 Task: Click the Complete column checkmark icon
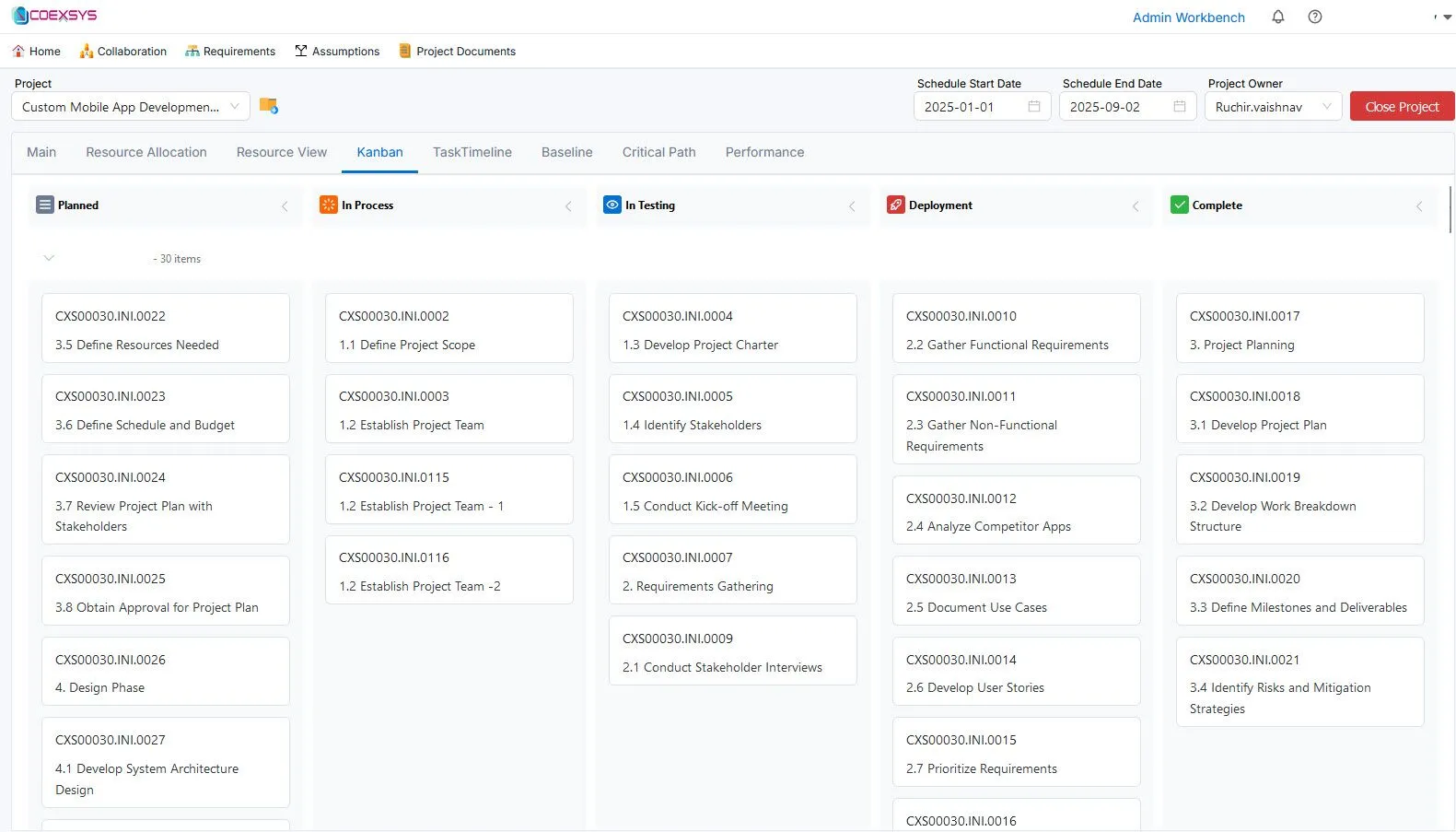pos(1179,205)
